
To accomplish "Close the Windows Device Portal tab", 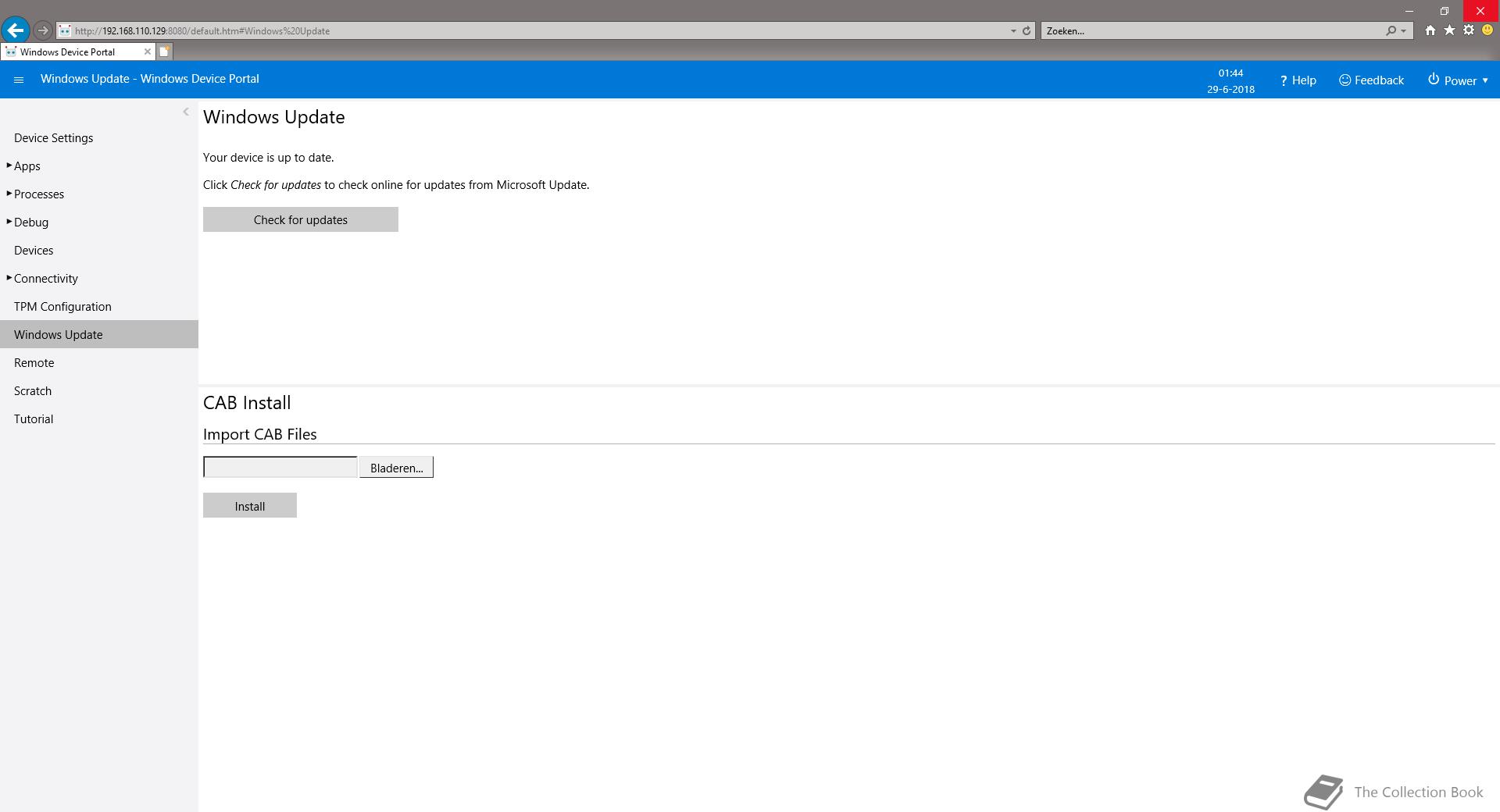I will point(147,52).
